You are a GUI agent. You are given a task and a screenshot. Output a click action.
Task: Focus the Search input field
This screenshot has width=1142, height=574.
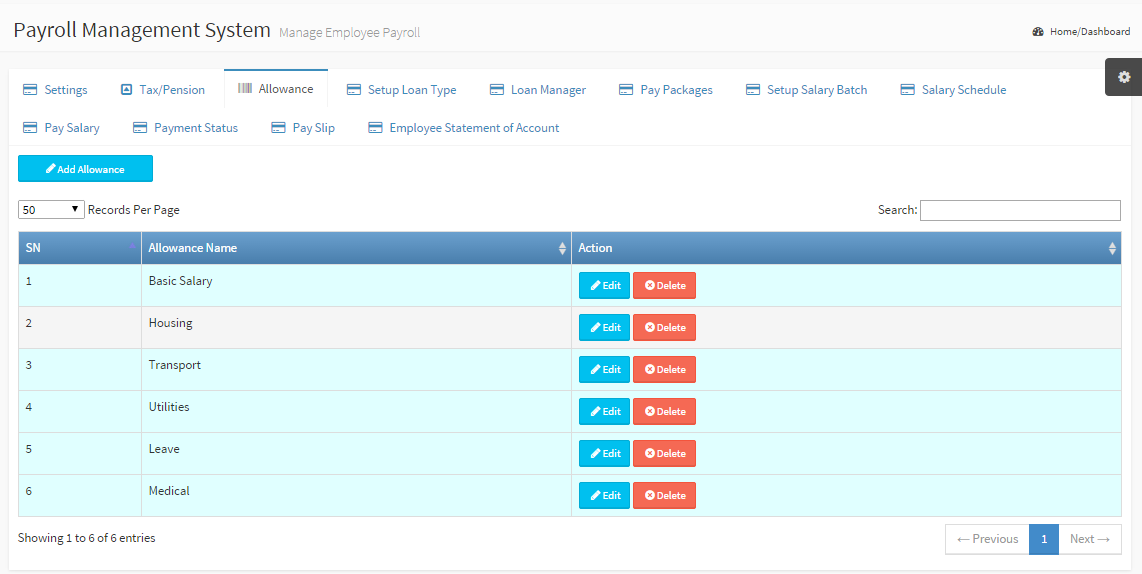pos(1019,210)
